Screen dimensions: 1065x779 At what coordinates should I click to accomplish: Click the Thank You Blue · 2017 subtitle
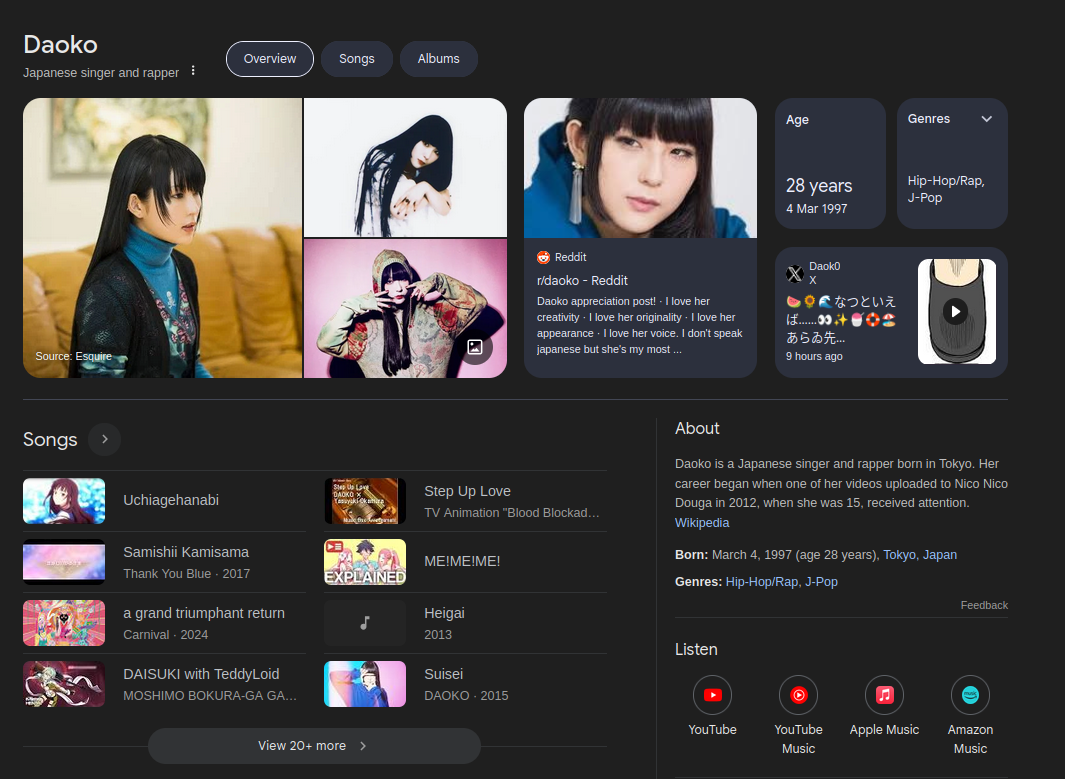(187, 574)
